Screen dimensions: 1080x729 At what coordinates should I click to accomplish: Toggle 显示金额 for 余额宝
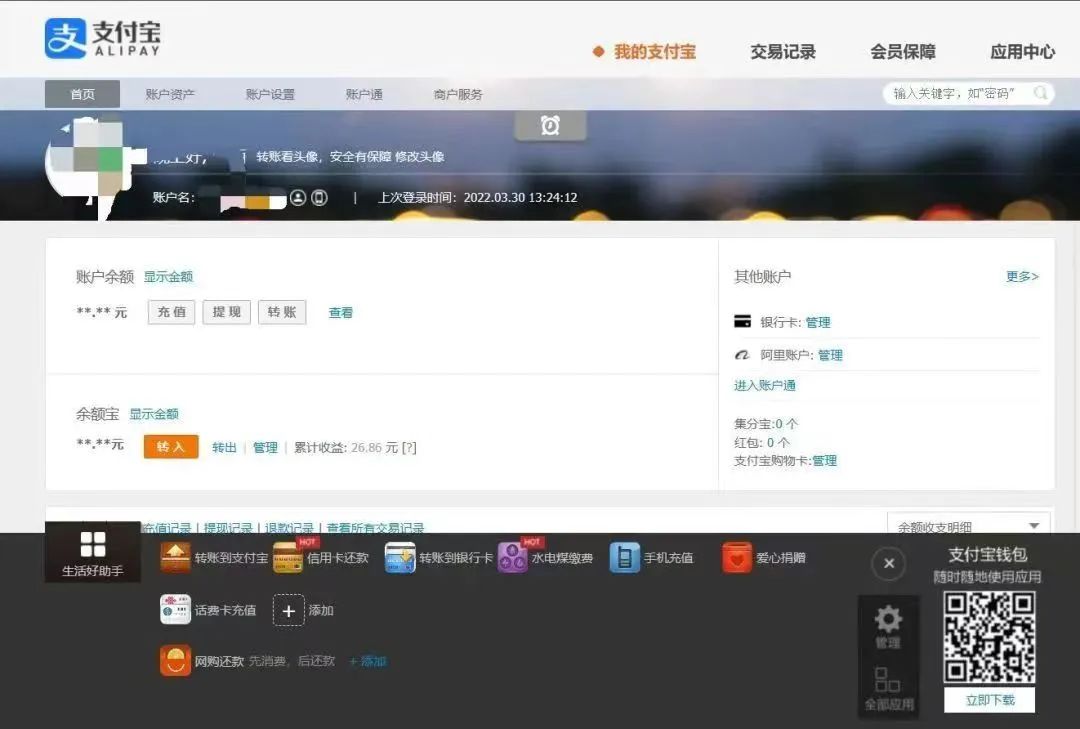click(x=154, y=414)
